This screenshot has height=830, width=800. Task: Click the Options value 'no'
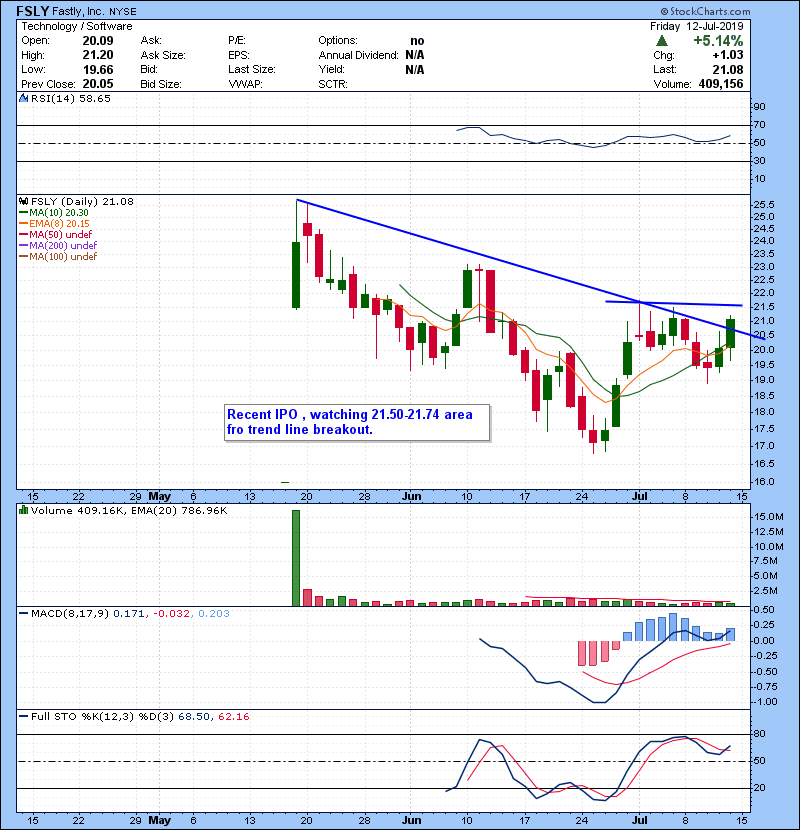[x=417, y=41]
